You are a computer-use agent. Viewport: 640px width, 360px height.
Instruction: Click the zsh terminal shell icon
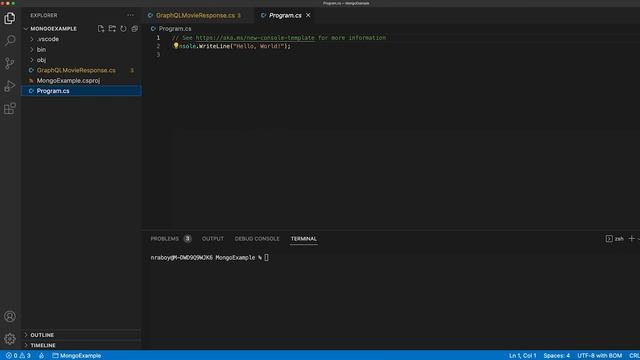coord(609,238)
